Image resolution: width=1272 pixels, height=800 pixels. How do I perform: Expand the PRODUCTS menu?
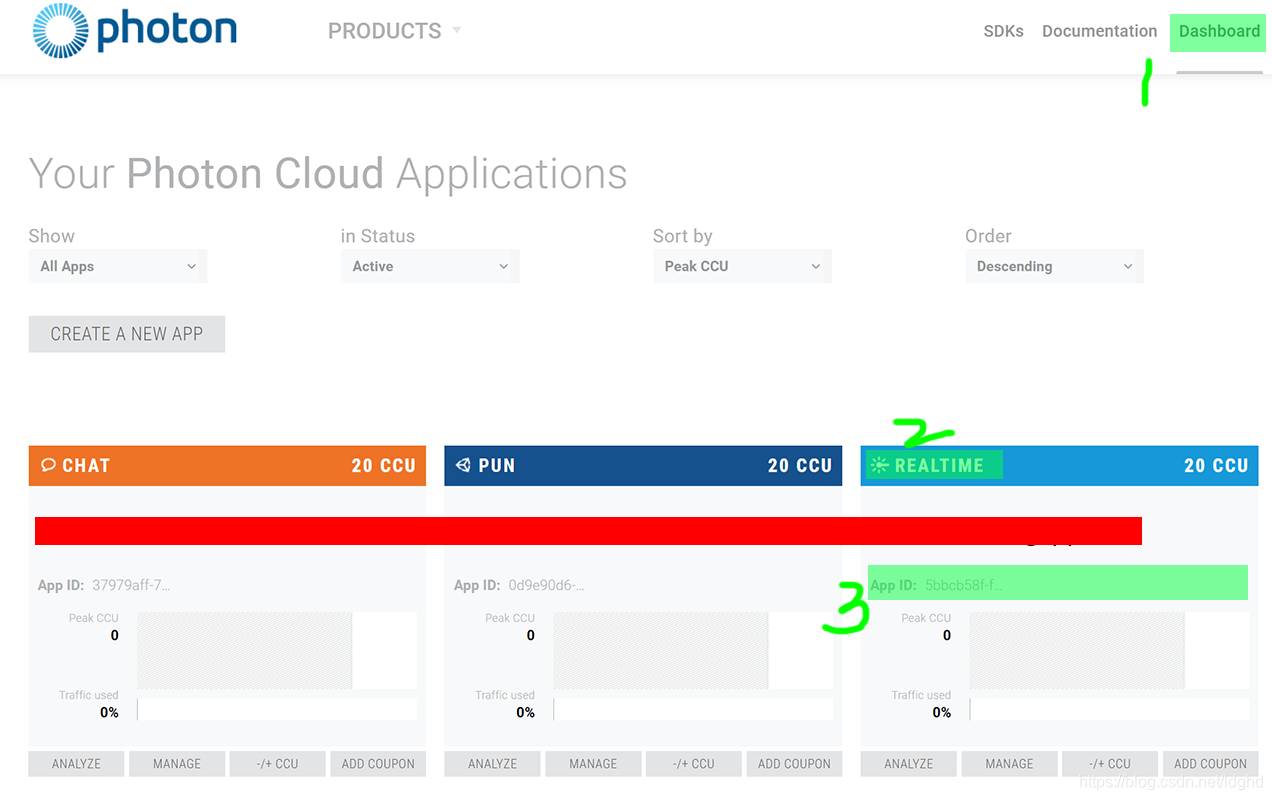tap(394, 31)
